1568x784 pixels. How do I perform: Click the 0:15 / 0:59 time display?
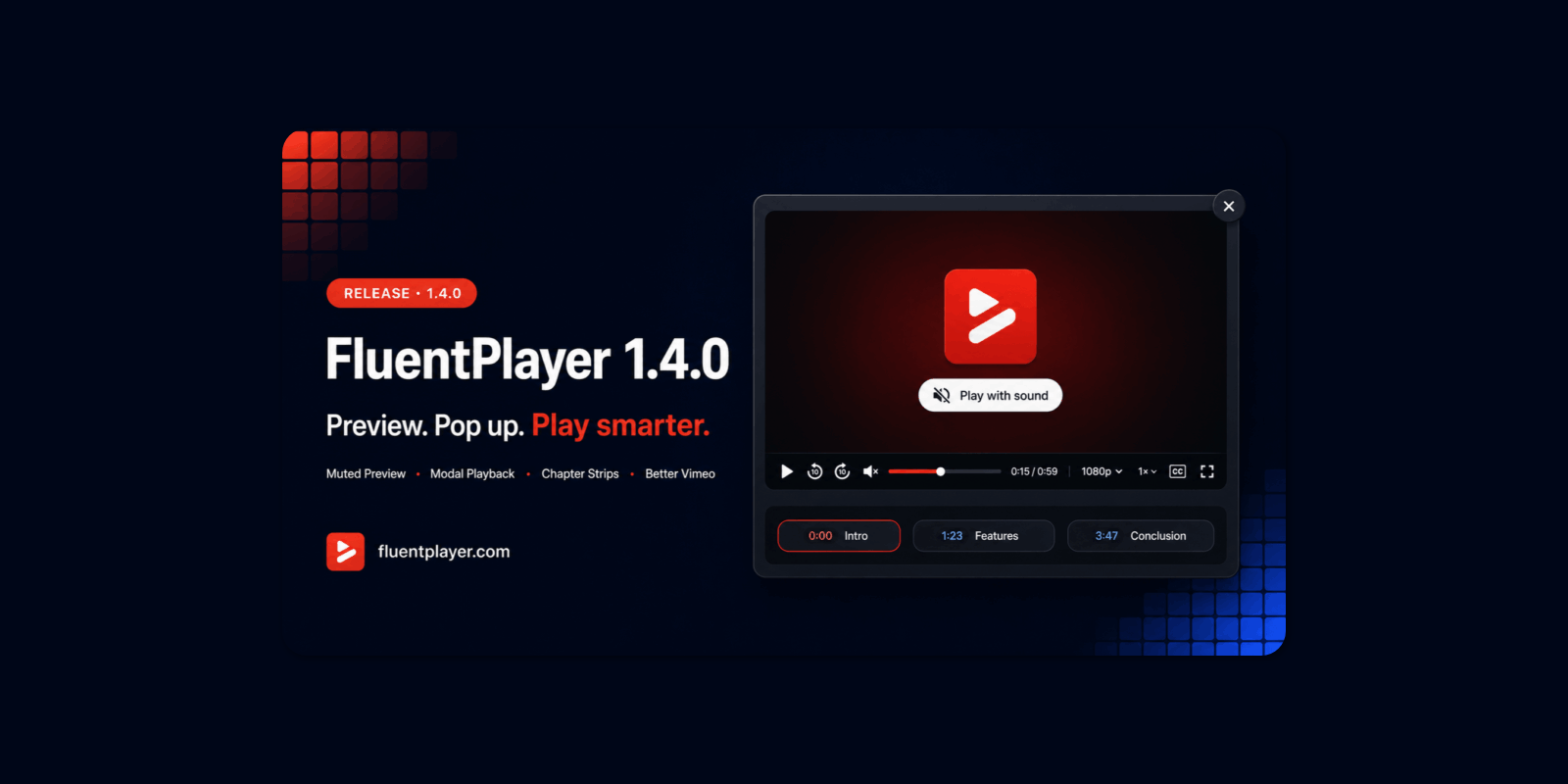coord(1034,471)
